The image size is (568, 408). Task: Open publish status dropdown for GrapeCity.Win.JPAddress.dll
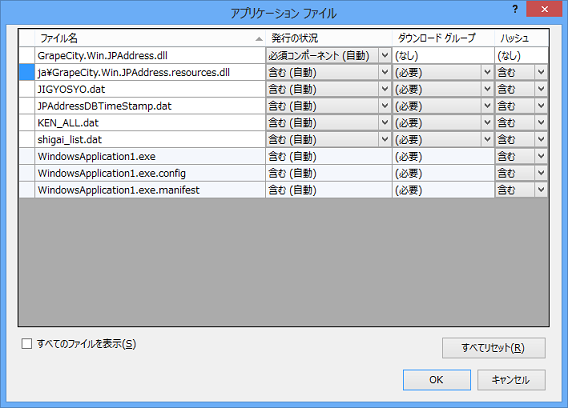pyautogui.click(x=385, y=55)
